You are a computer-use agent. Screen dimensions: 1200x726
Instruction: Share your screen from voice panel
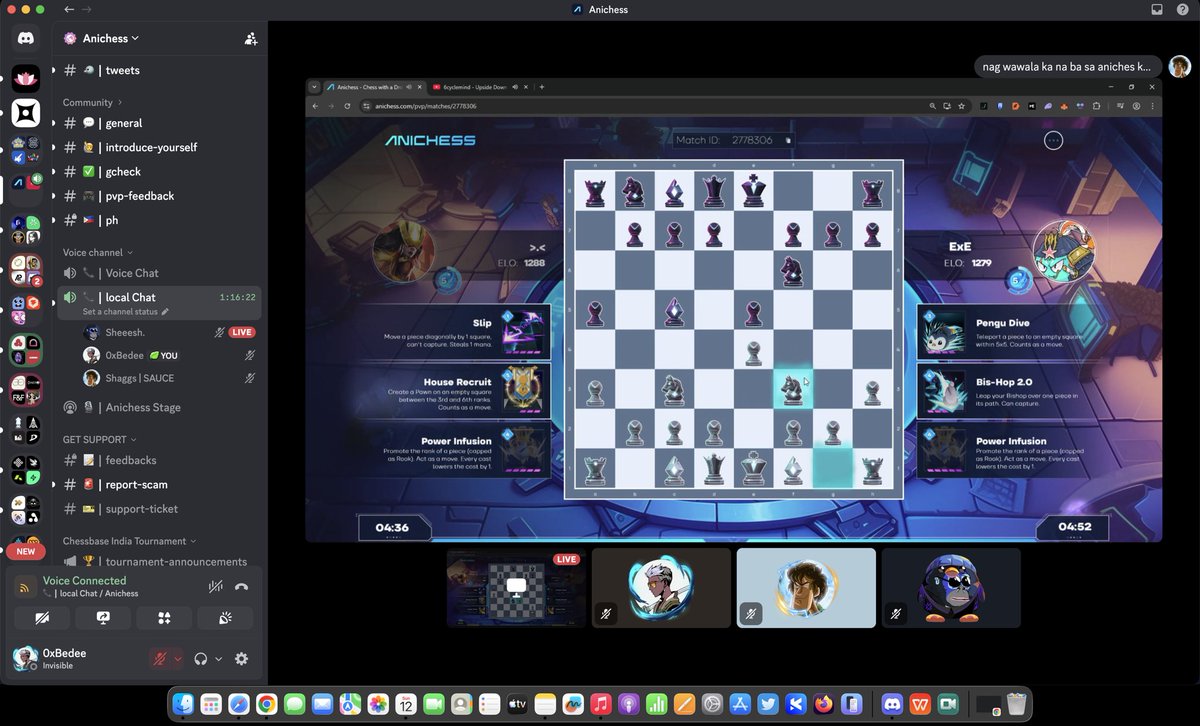(x=103, y=618)
